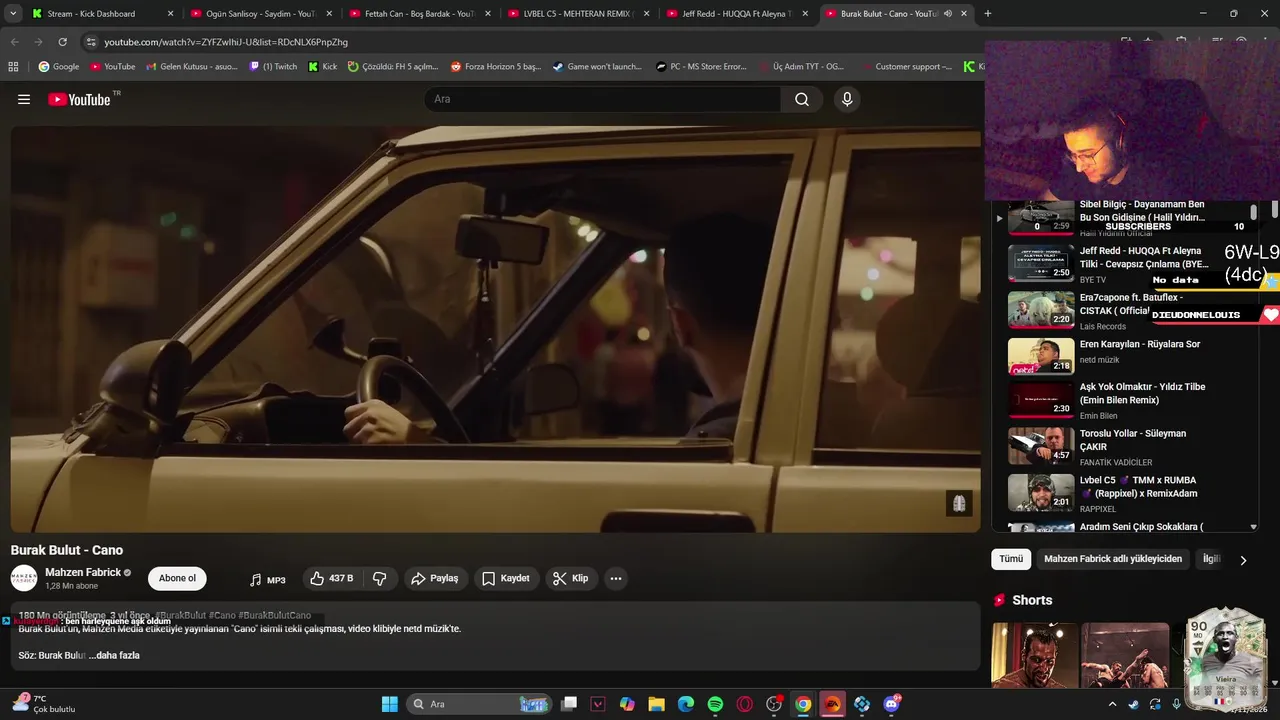1280x720 pixels.
Task: Reload the page in Chrome
Action: pyautogui.click(x=62, y=42)
